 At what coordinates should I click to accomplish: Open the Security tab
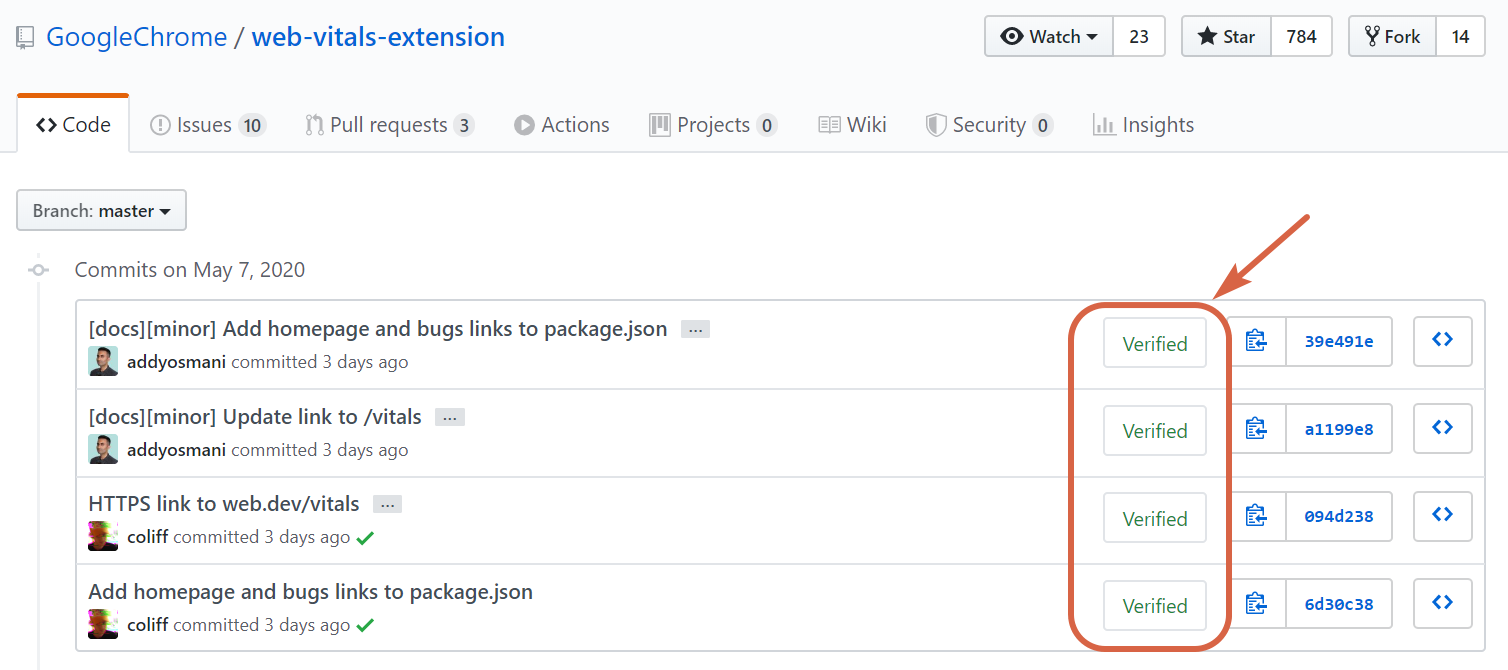click(x=989, y=125)
